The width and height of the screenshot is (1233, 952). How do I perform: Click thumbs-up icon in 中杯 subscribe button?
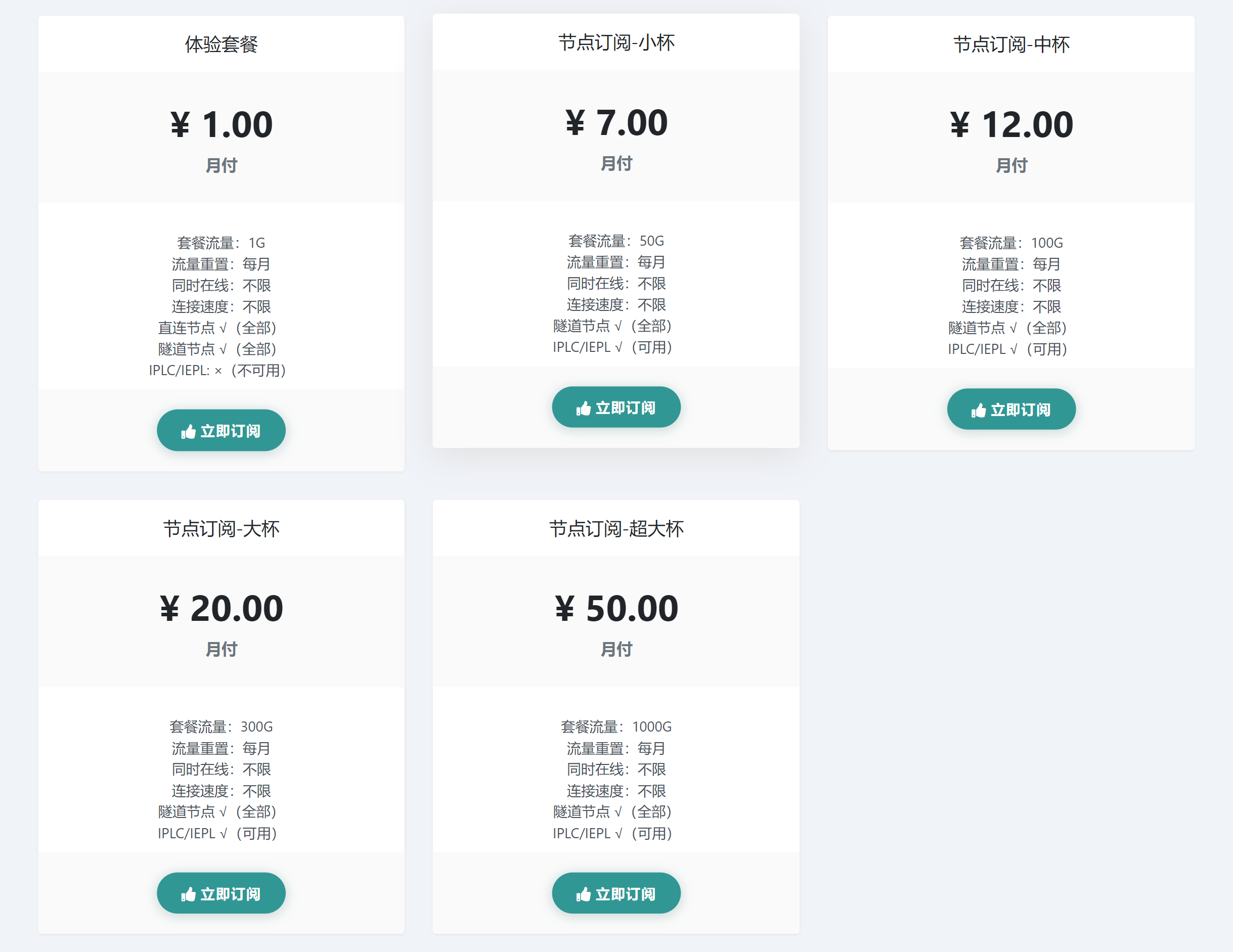click(x=979, y=410)
